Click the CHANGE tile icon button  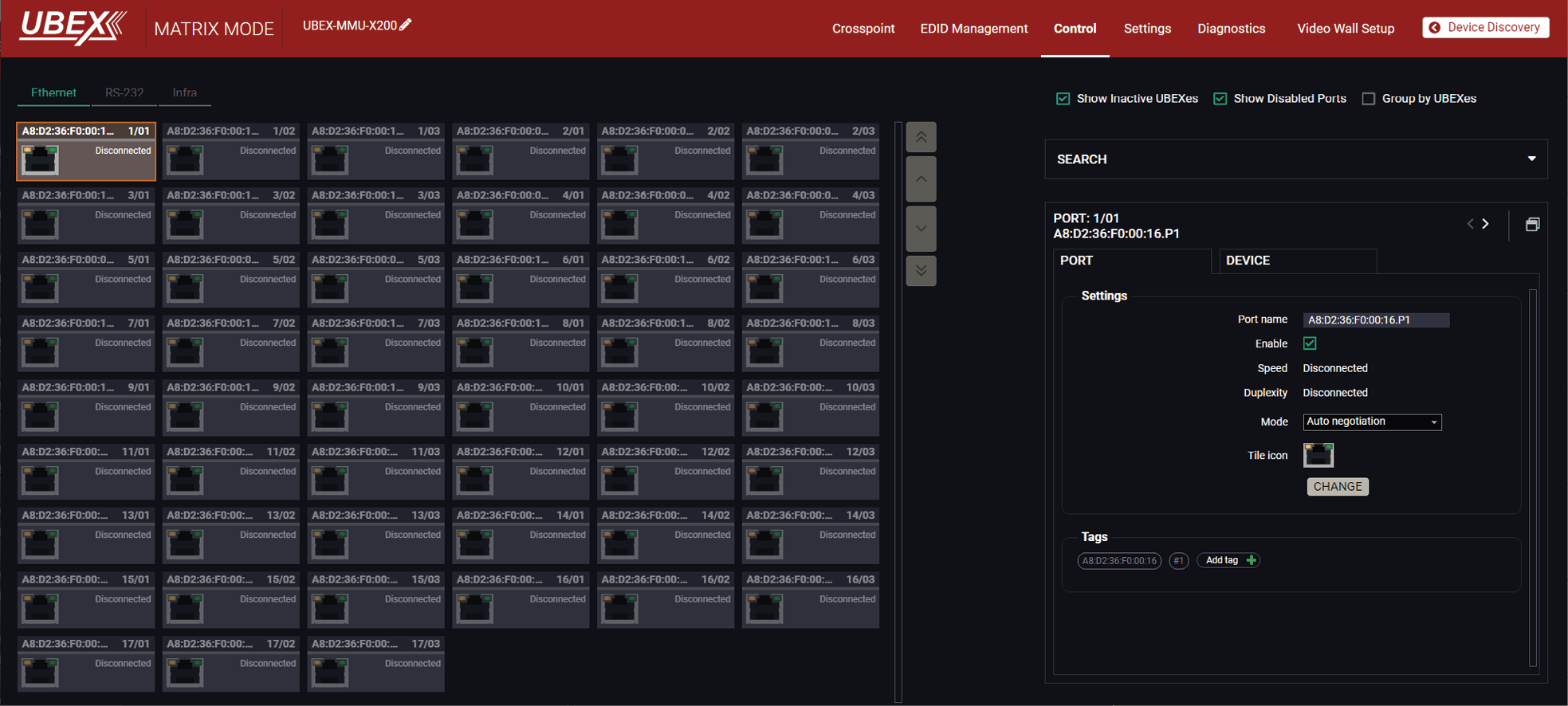1338,487
